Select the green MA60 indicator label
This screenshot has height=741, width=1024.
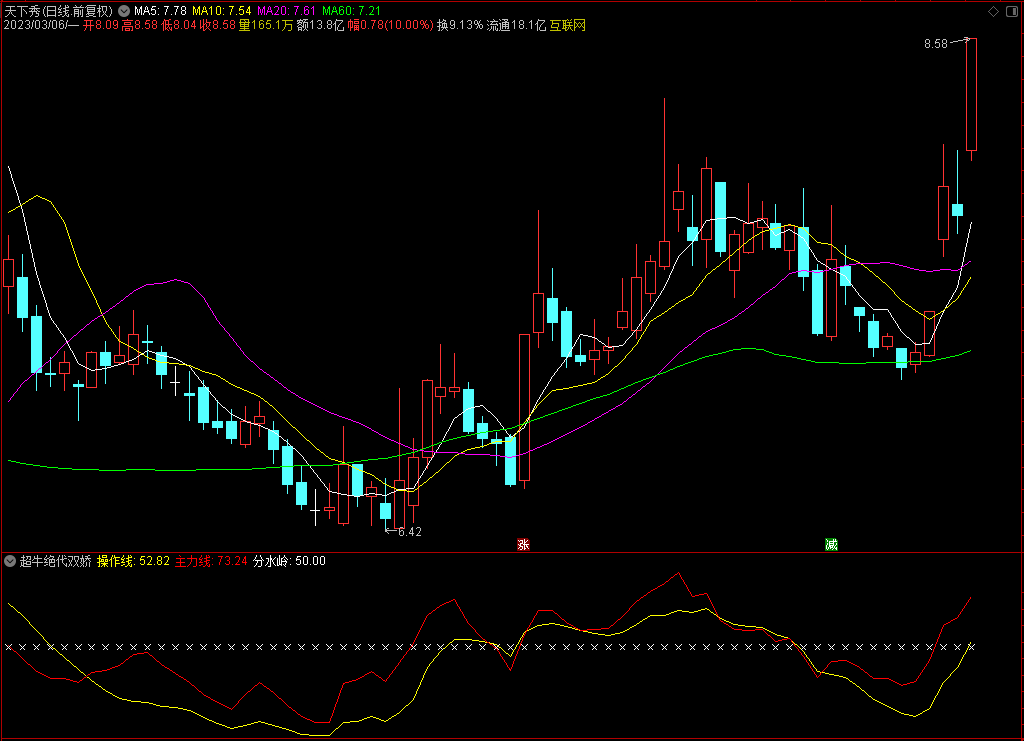[351, 11]
